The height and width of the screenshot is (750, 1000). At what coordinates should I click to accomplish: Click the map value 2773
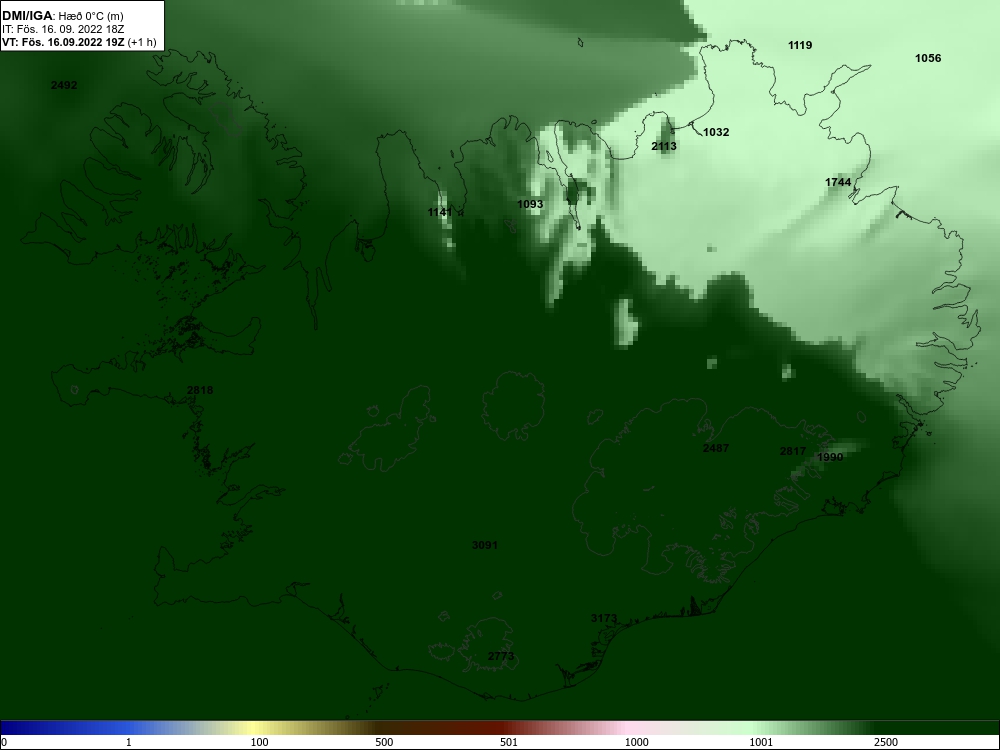[501, 656]
